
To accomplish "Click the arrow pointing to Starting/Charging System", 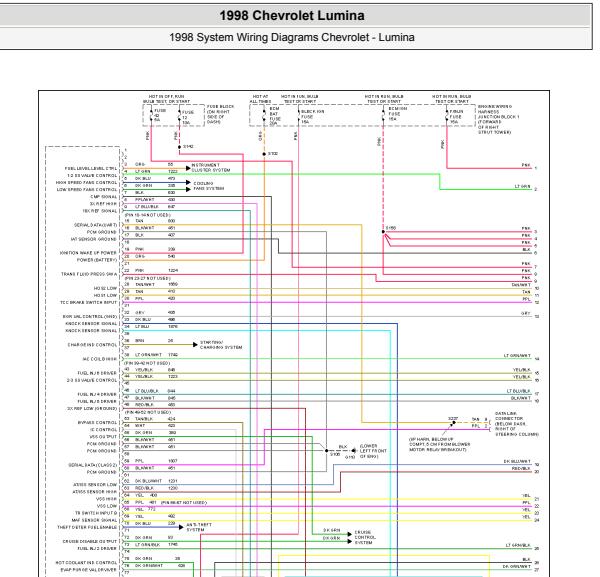I will tap(195, 345).
